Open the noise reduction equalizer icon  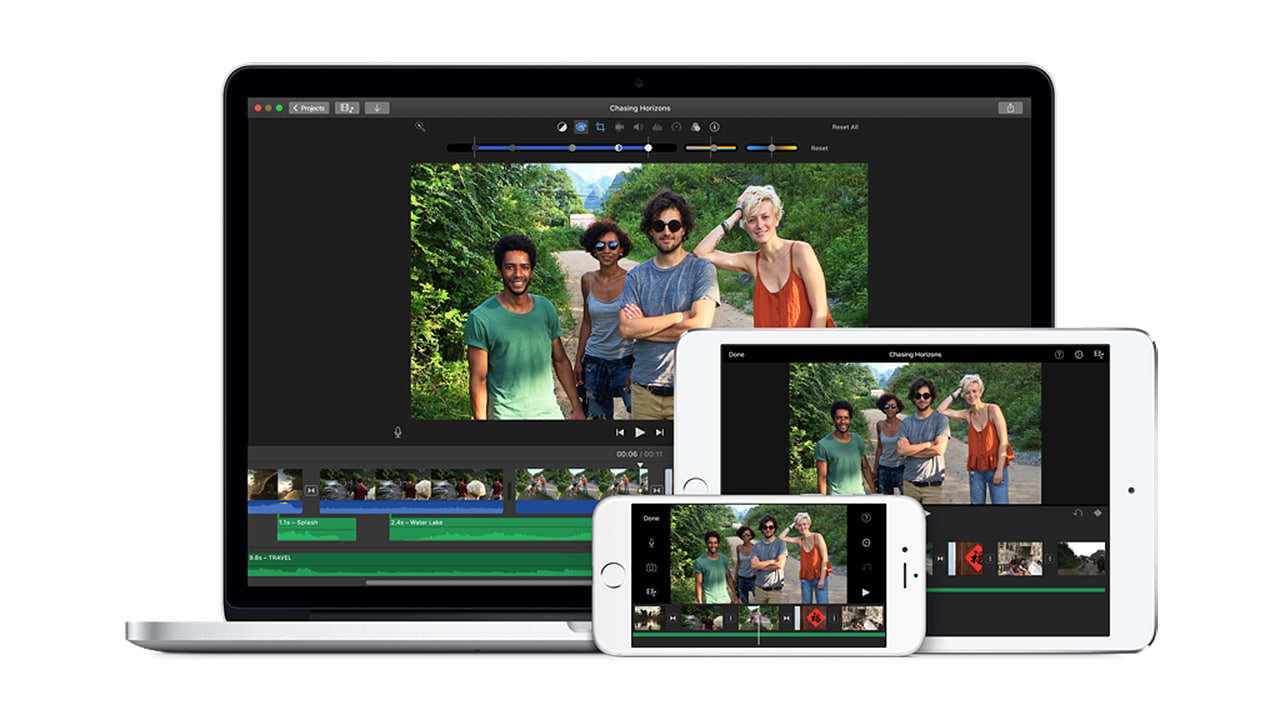coord(657,127)
